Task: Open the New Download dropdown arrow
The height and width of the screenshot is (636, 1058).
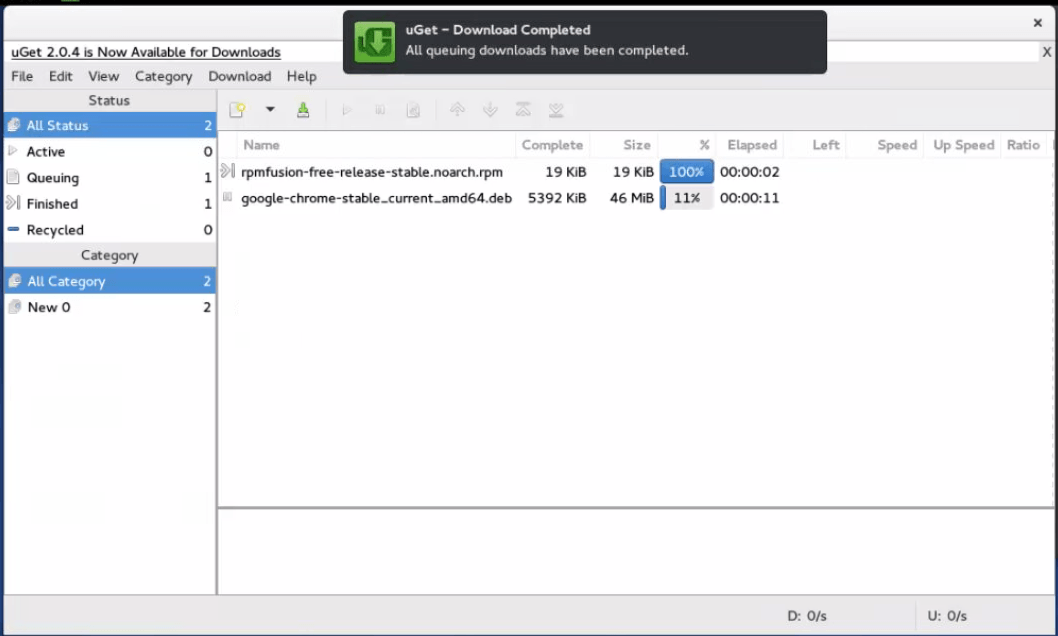Action: point(270,109)
